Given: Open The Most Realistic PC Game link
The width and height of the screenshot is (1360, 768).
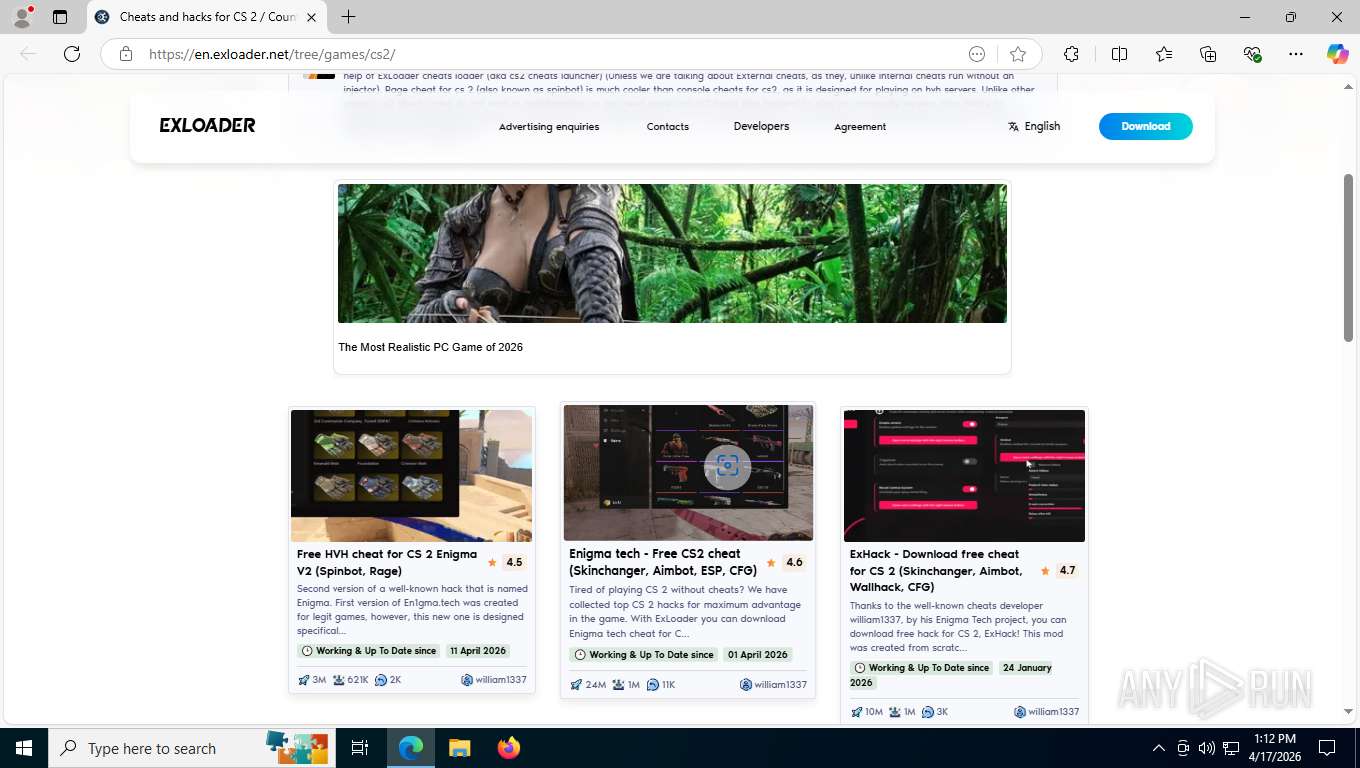Looking at the screenshot, I should (431, 347).
